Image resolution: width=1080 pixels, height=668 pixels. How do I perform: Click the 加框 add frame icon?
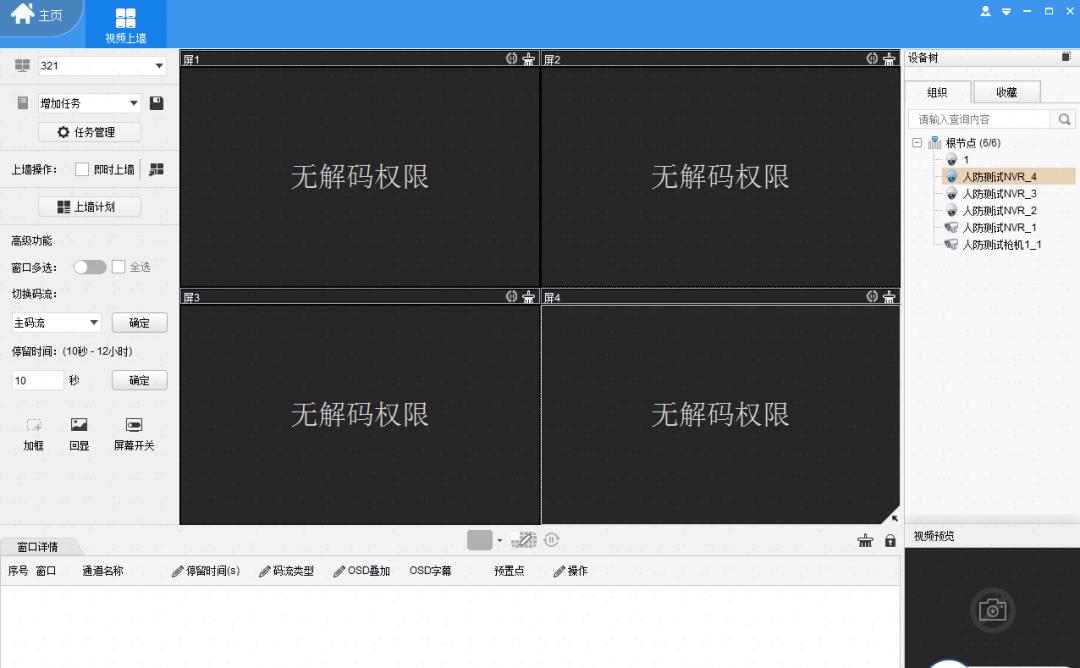[x=34, y=425]
